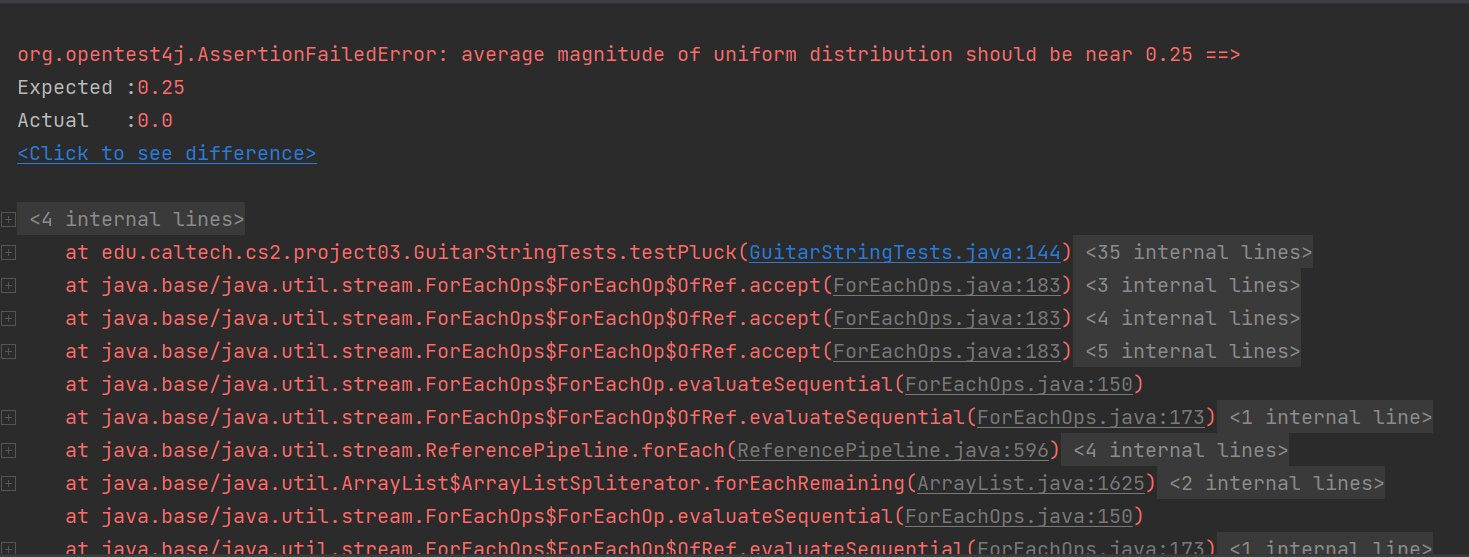Open the <Click to see difference> link
The height and width of the screenshot is (557, 1469).
pyautogui.click(x=167, y=153)
